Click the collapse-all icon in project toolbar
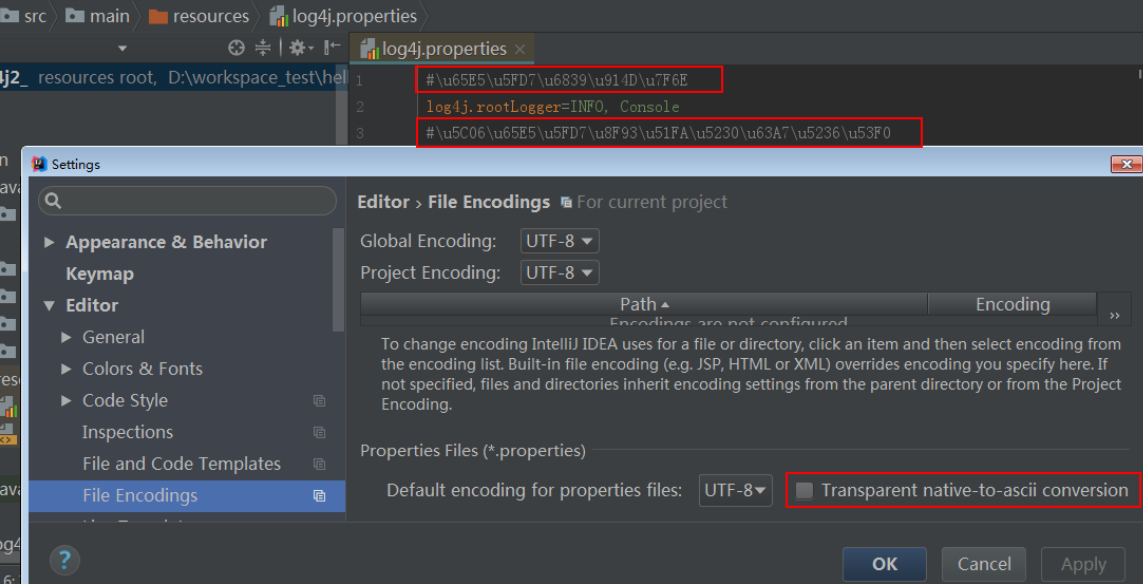Screen dimensions: 1143x584 (262, 48)
